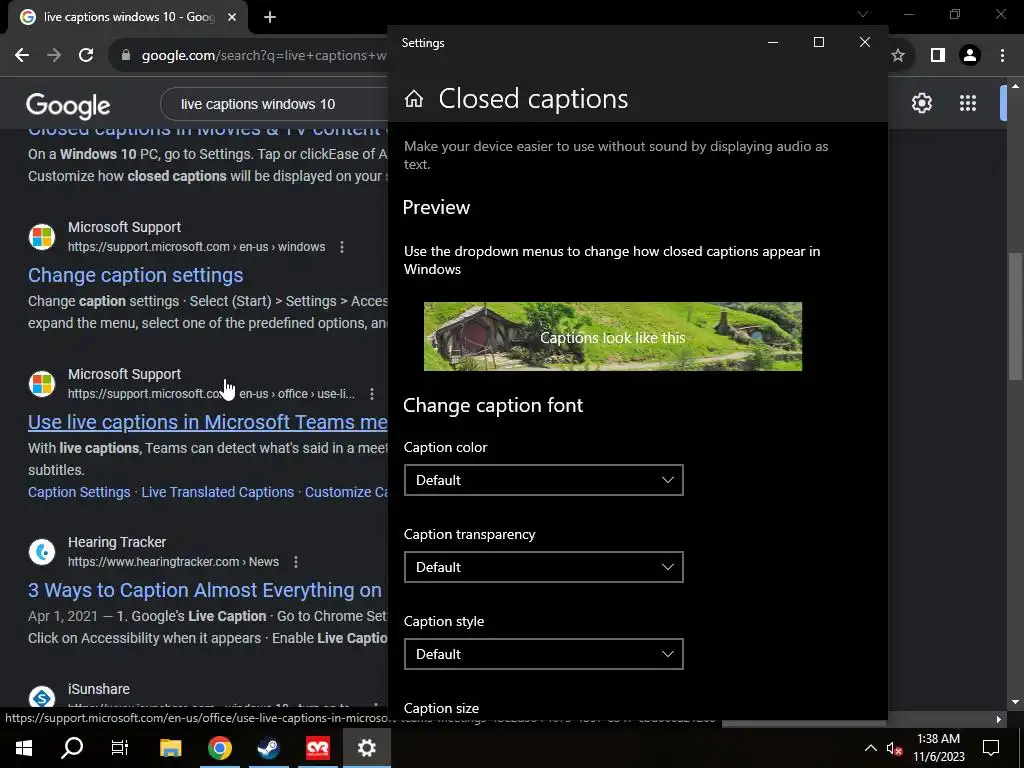Screen dimensions: 1024x768
Task: Click Closed captions page heading
Action: (533, 99)
